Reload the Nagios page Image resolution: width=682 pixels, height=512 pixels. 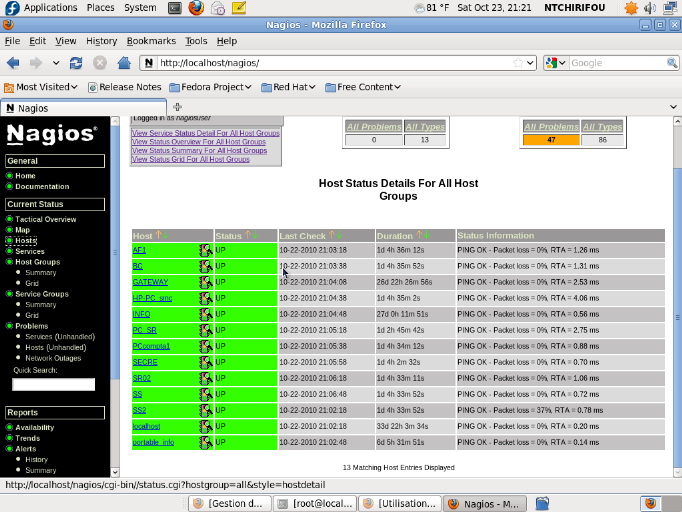coord(76,63)
